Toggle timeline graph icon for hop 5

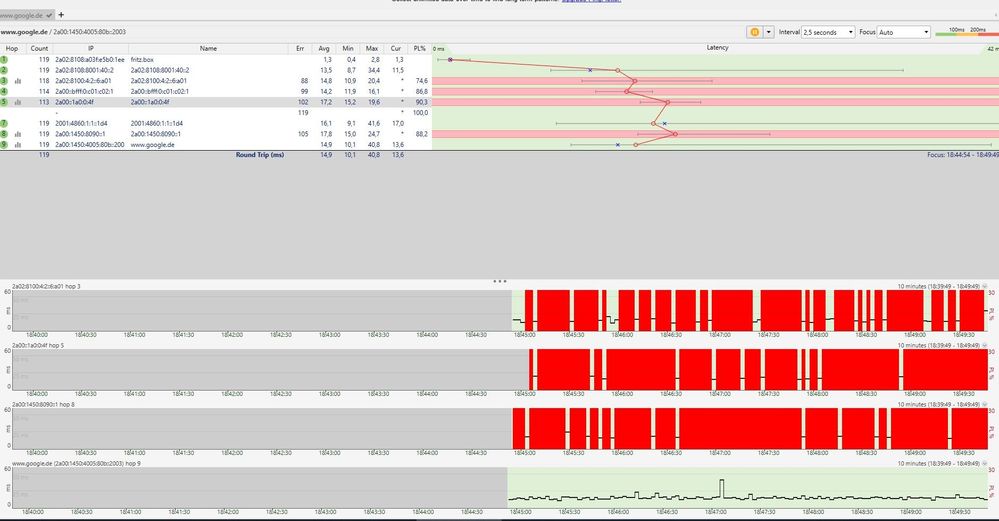18,102
